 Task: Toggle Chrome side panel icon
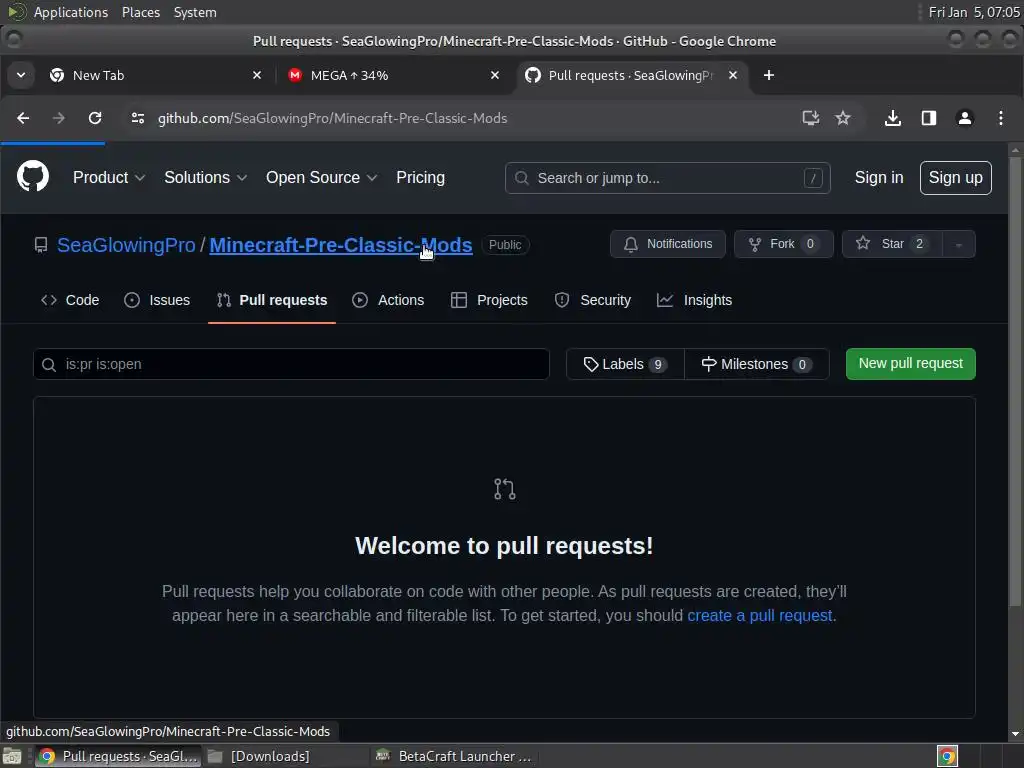[929, 118]
